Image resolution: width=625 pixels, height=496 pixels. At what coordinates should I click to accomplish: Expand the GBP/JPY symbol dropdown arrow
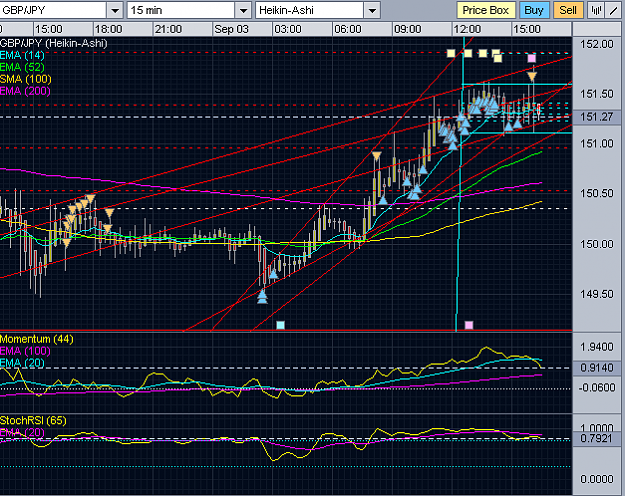(x=115, y=10)
